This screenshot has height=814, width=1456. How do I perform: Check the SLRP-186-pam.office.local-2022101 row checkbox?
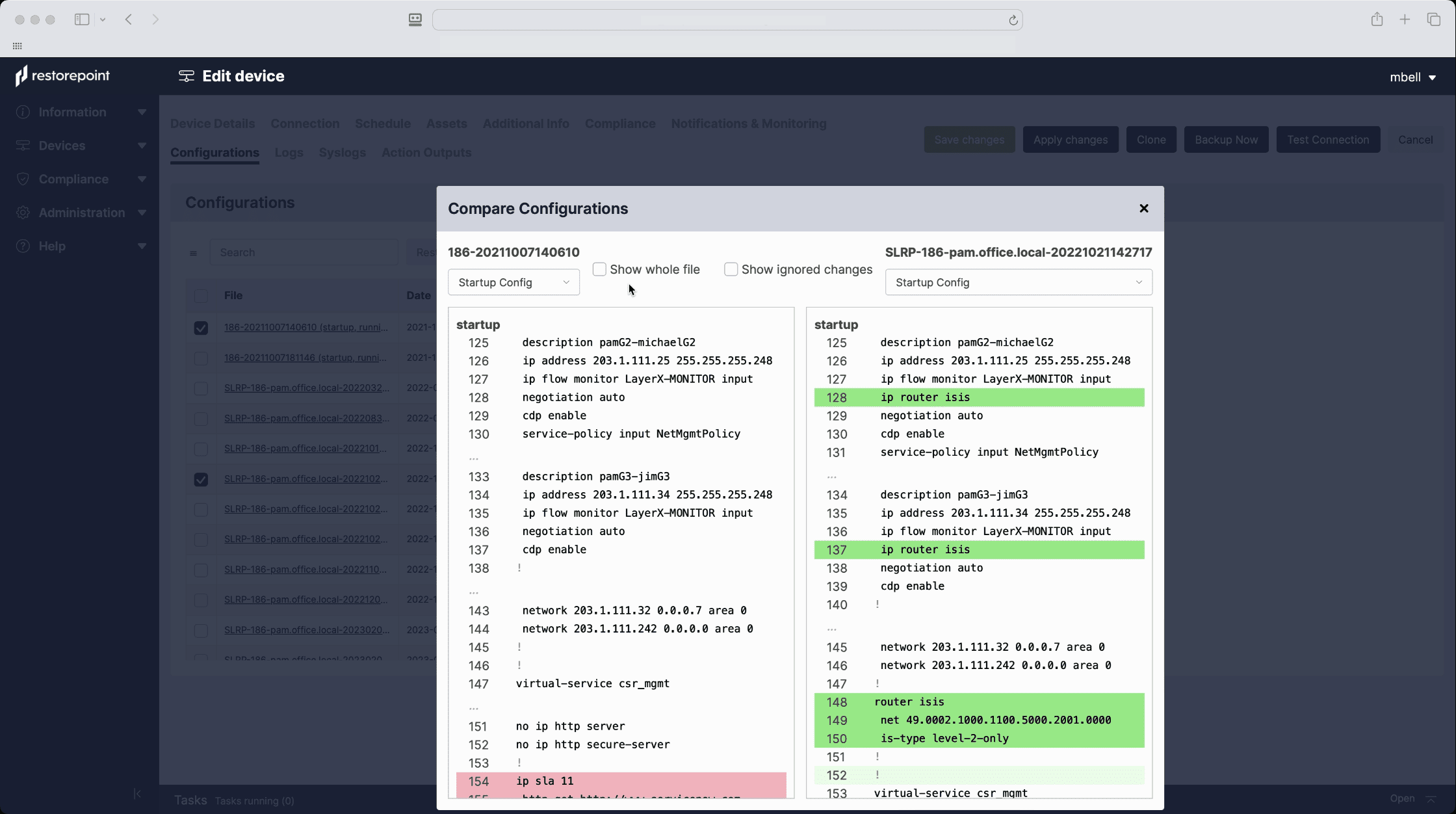[x=201, y=449]
